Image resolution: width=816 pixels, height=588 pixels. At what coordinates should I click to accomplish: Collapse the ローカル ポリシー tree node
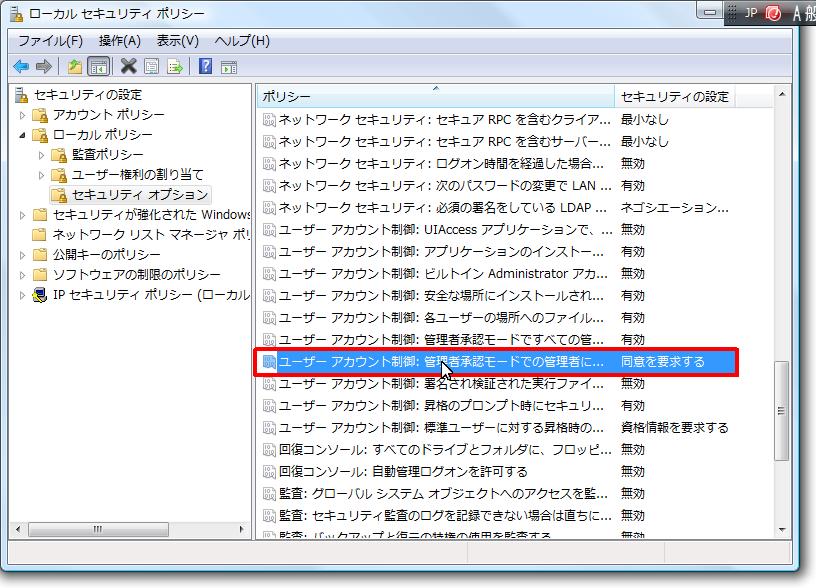pos(23,135)
